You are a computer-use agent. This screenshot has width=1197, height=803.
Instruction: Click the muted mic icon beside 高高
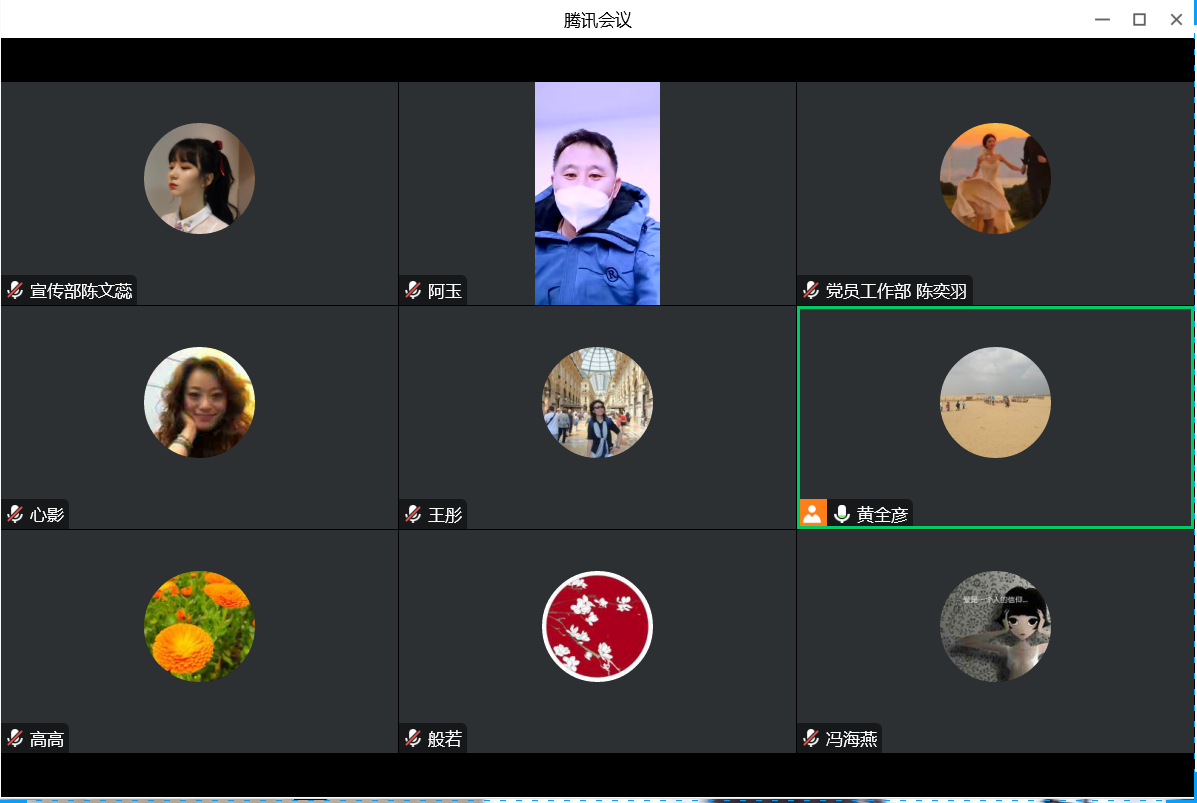point(15,739)
